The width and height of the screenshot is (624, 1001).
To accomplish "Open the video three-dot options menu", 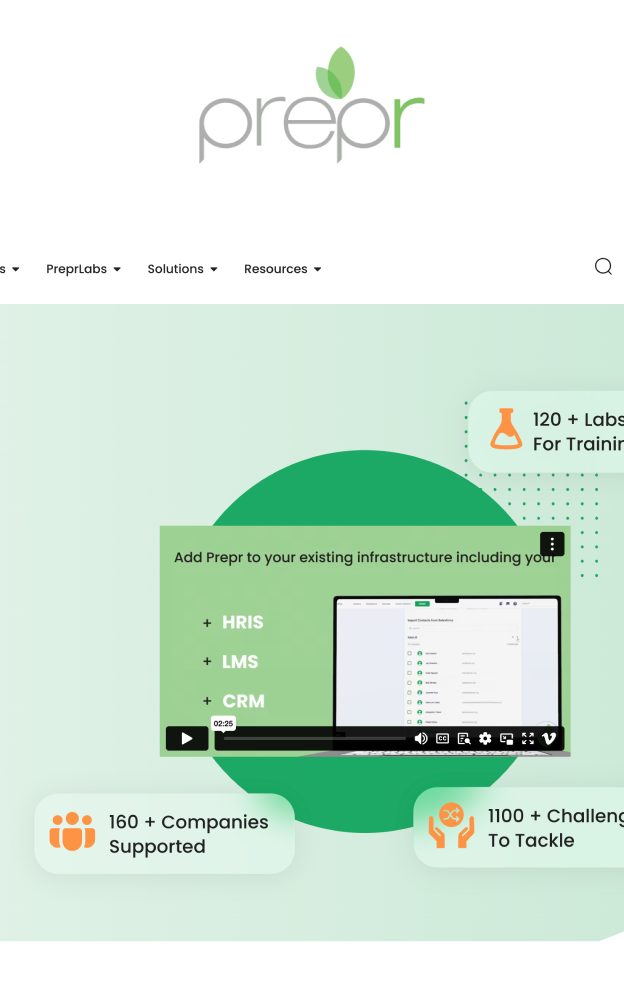I will (x=552, y=545).
